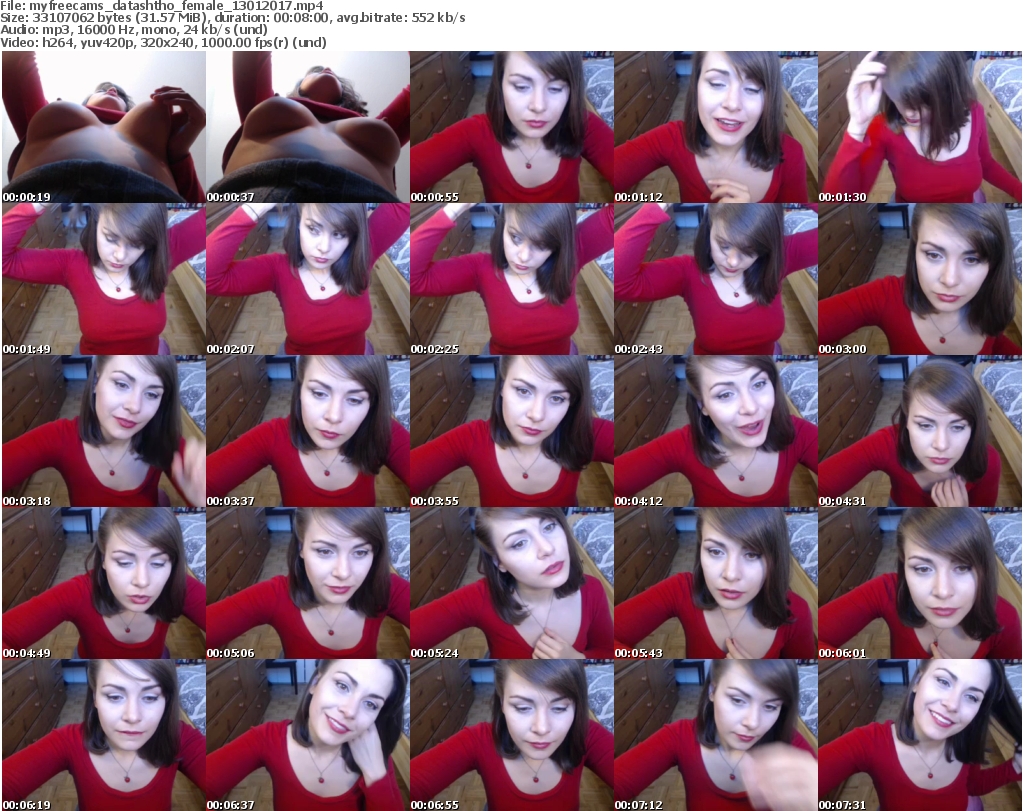Select the frame stamped 00:02:25

coord(511,279)
